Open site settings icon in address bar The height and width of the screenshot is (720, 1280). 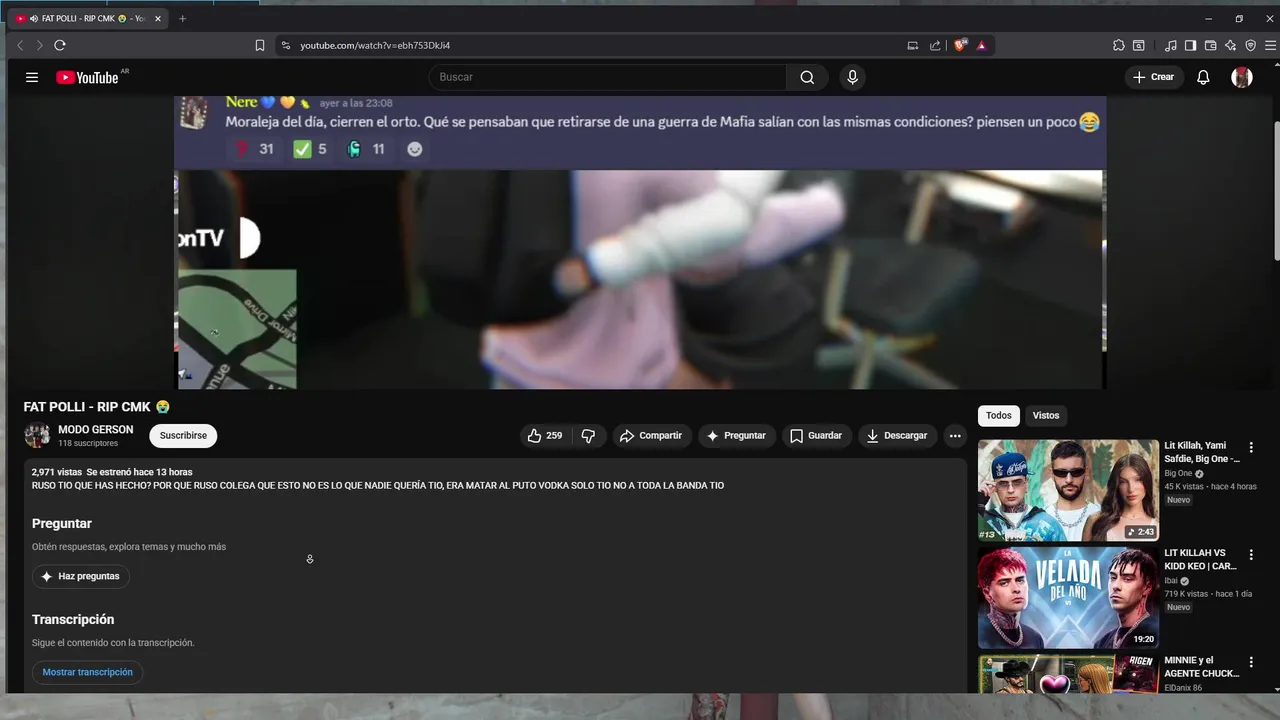[285, 45]
